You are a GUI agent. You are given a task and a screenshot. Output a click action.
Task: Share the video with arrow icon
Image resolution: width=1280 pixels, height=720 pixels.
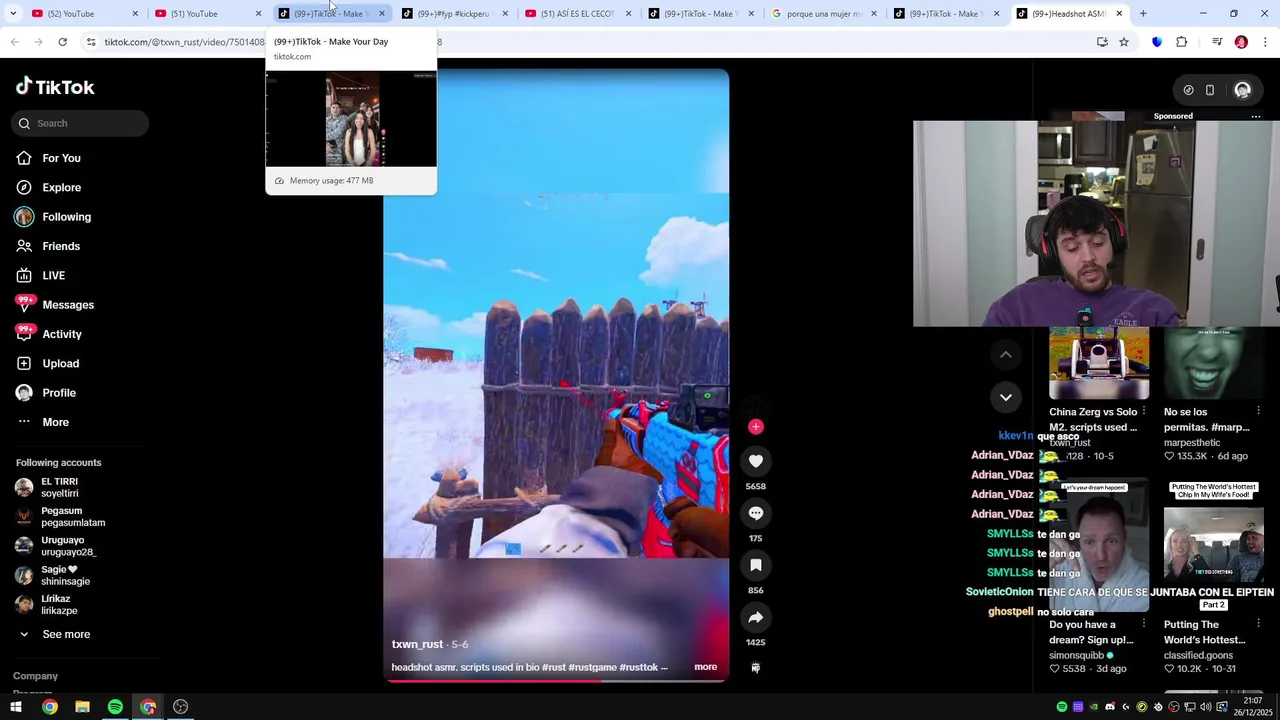(756, 617)
